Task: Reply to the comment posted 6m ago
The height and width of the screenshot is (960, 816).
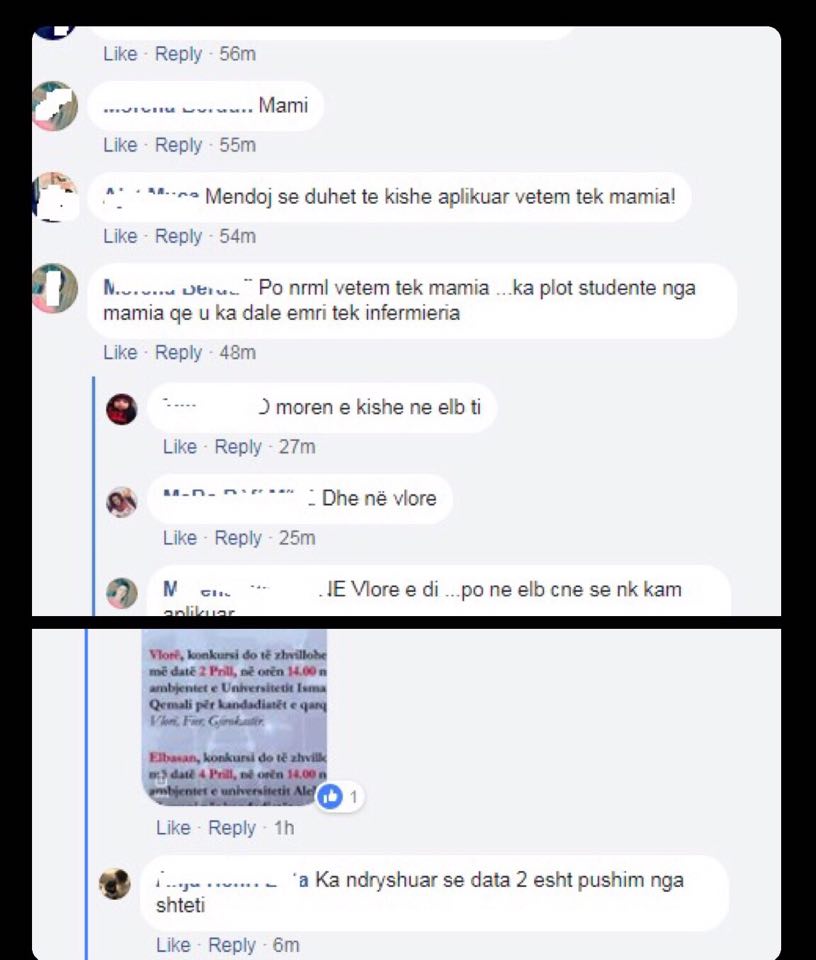Action: pos(231,945)
